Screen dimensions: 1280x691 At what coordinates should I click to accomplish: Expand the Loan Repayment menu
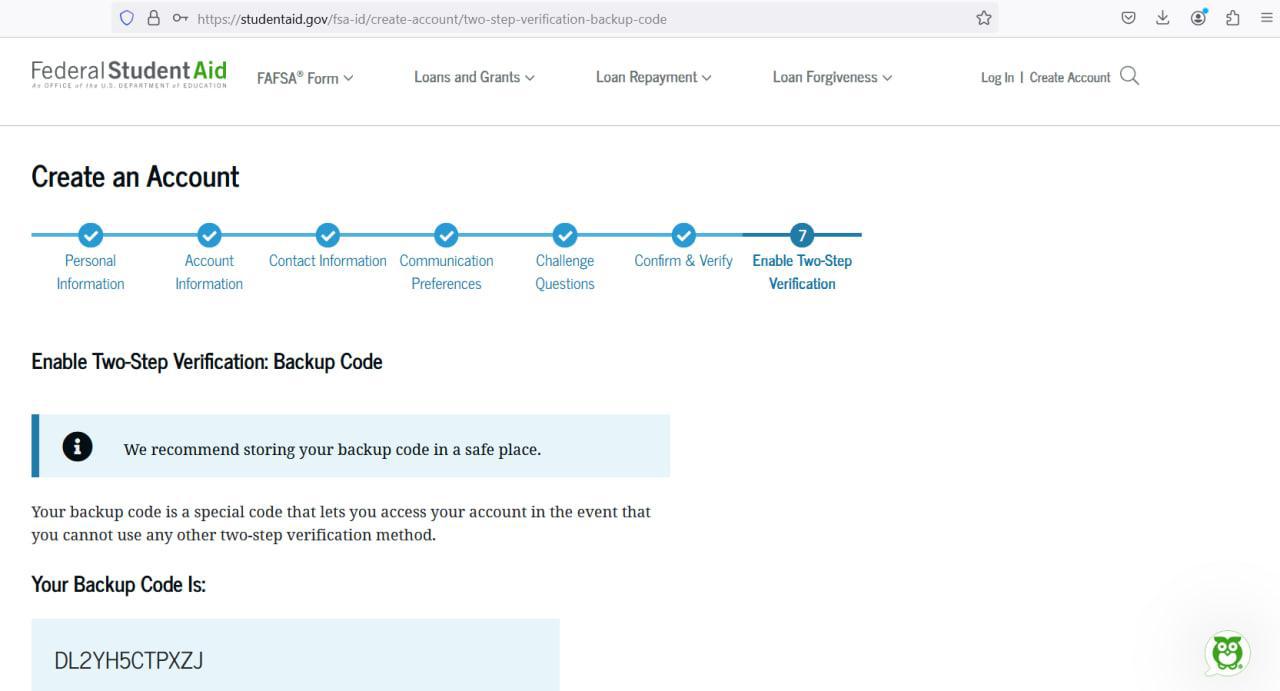[654, 77]
